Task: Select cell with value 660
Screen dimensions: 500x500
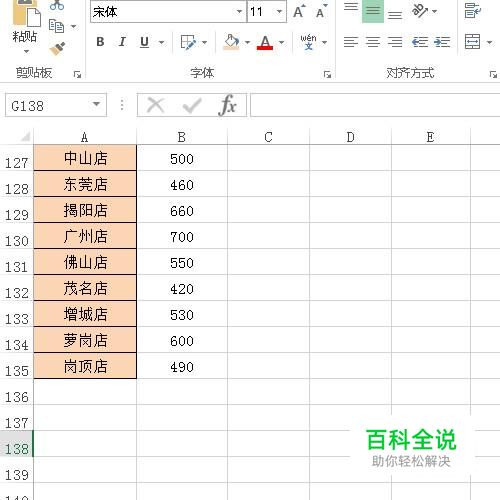Action: pos(182,210)
